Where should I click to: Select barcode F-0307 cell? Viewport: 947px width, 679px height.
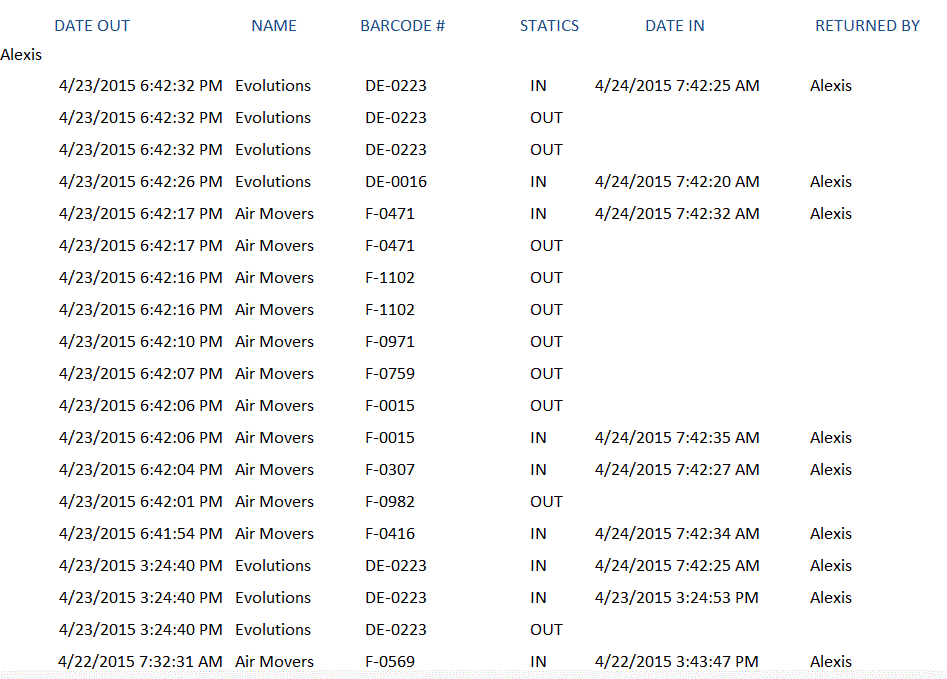[390, 470]
